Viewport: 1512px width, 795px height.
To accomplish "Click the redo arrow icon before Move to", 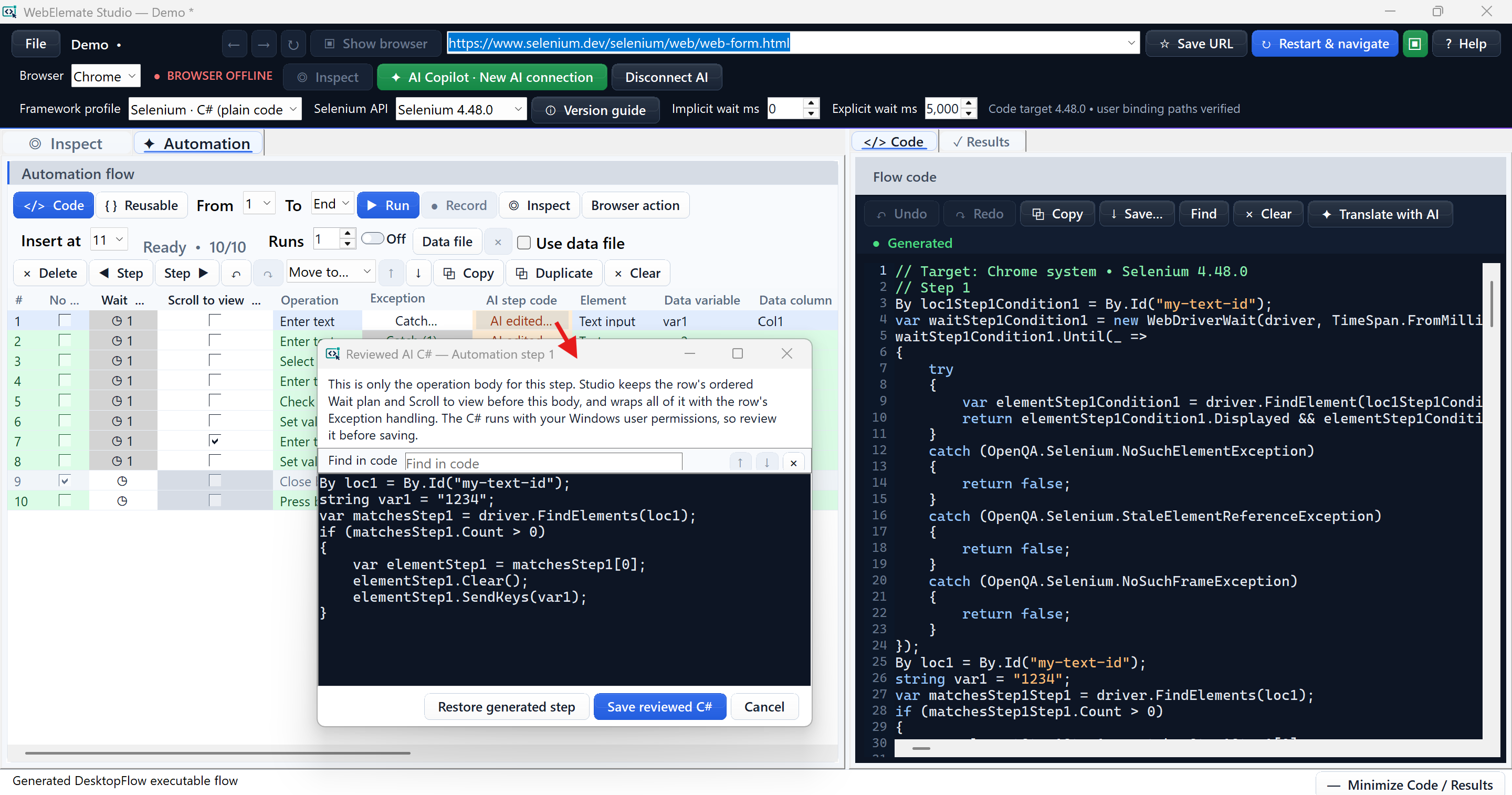I will click(x=268, y=273).
